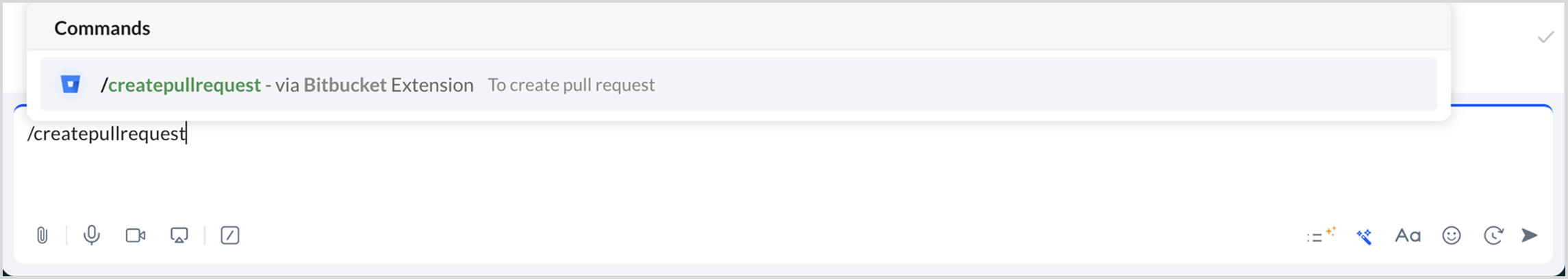Image resolution: width=1568 pixels, height=279 pixels.
Task: Send the message with the arrow button
Action: (x=1530, y=236)
